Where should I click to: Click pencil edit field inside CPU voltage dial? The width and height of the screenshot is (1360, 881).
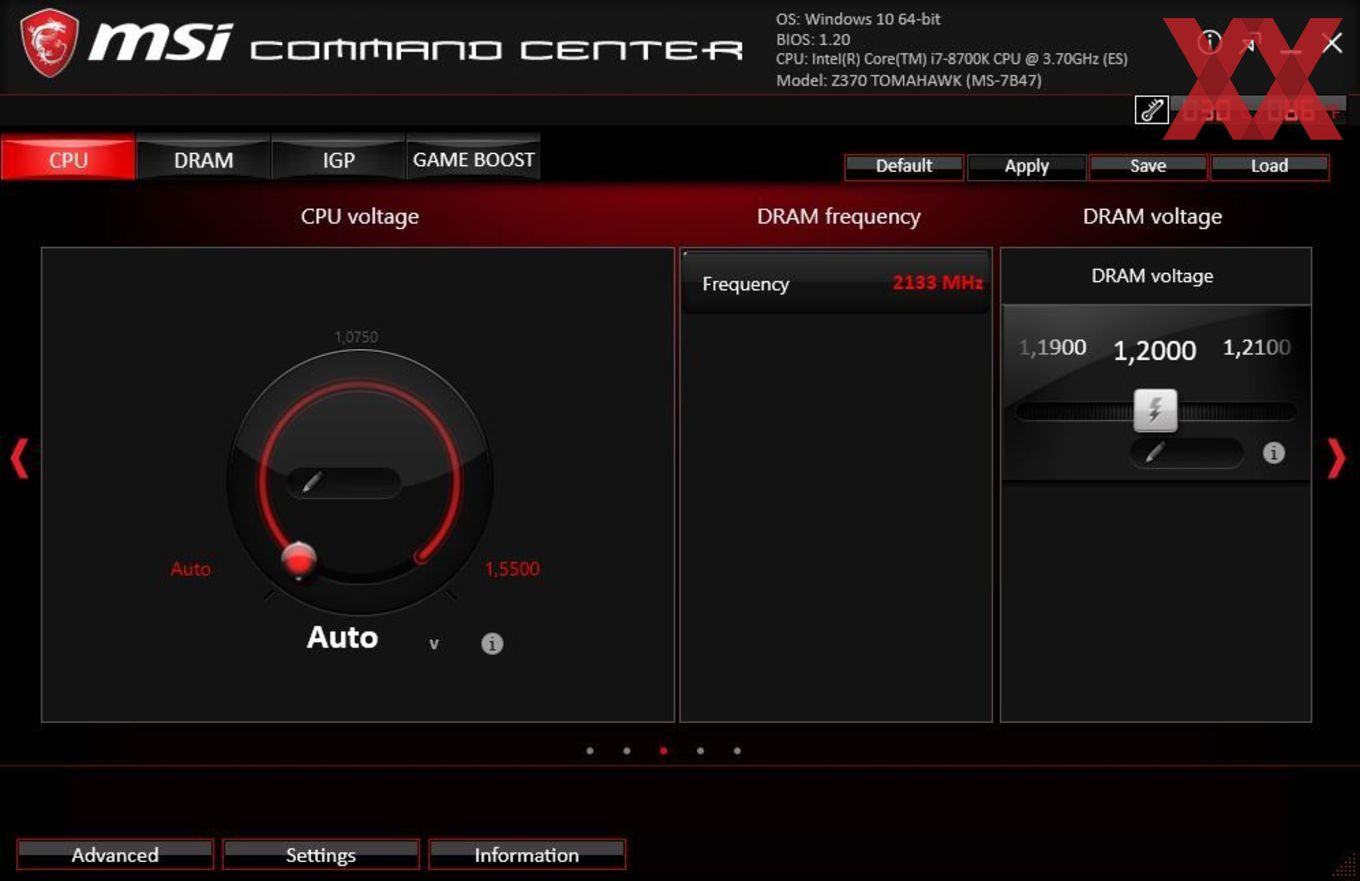pyautogui.click(x=343, y=483)
